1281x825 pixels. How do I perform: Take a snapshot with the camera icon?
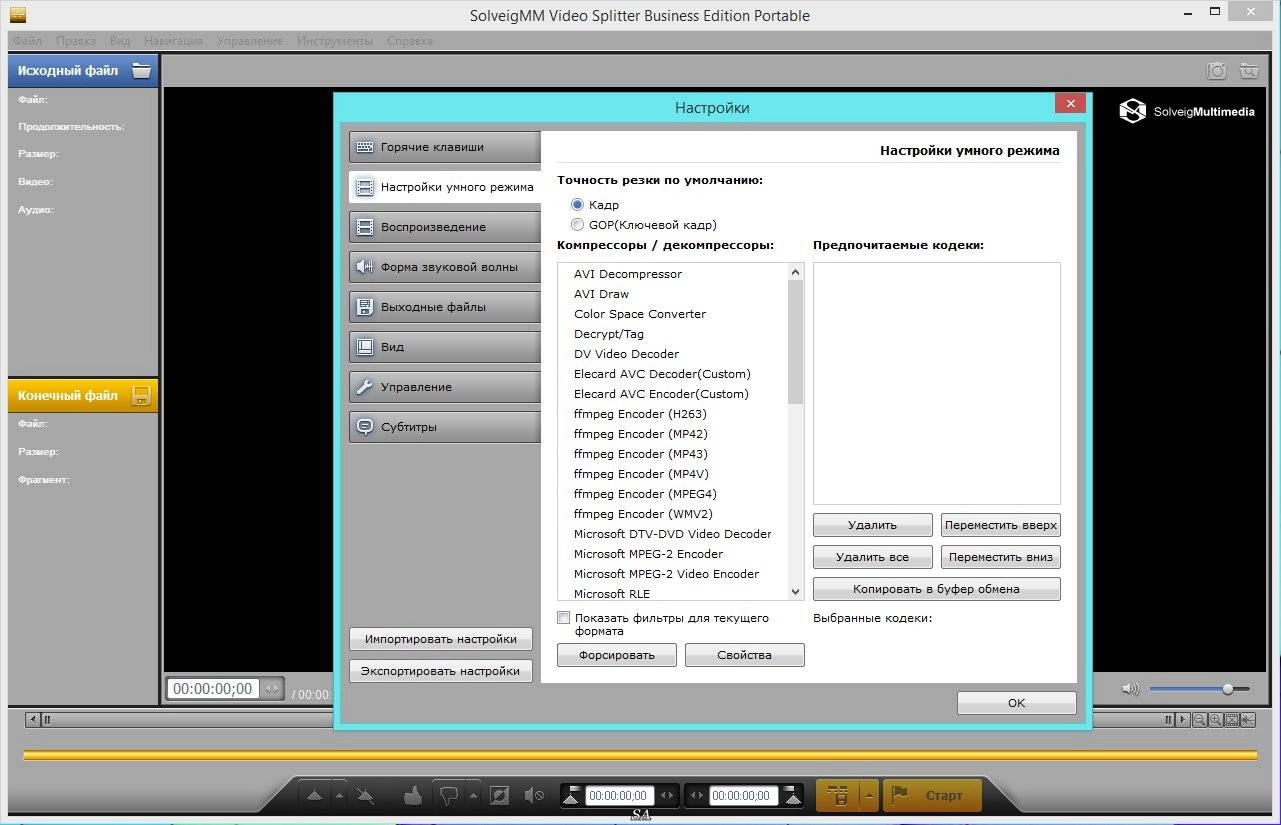pyautogui.click(x=1217, y=71)
